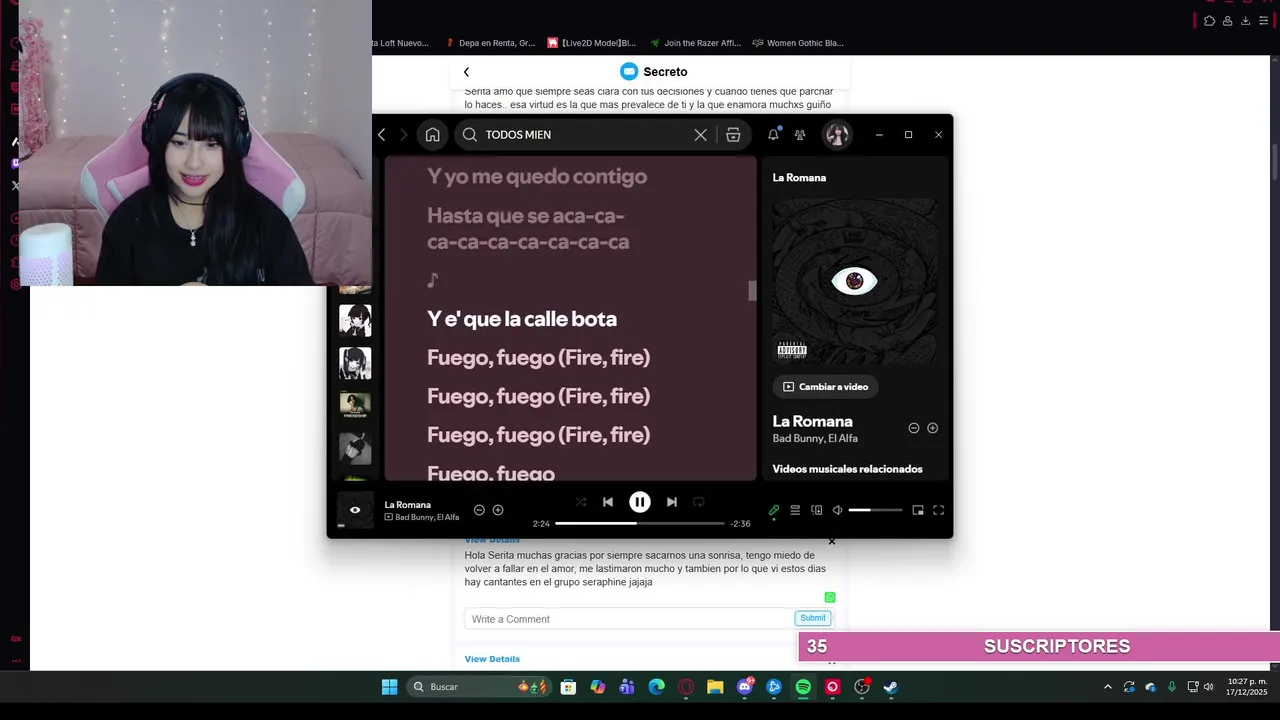Image resolution: width=1280 pixels, height=720 pixels.
Task: Open La Romana title link in bottom bar
Action: 408,505
